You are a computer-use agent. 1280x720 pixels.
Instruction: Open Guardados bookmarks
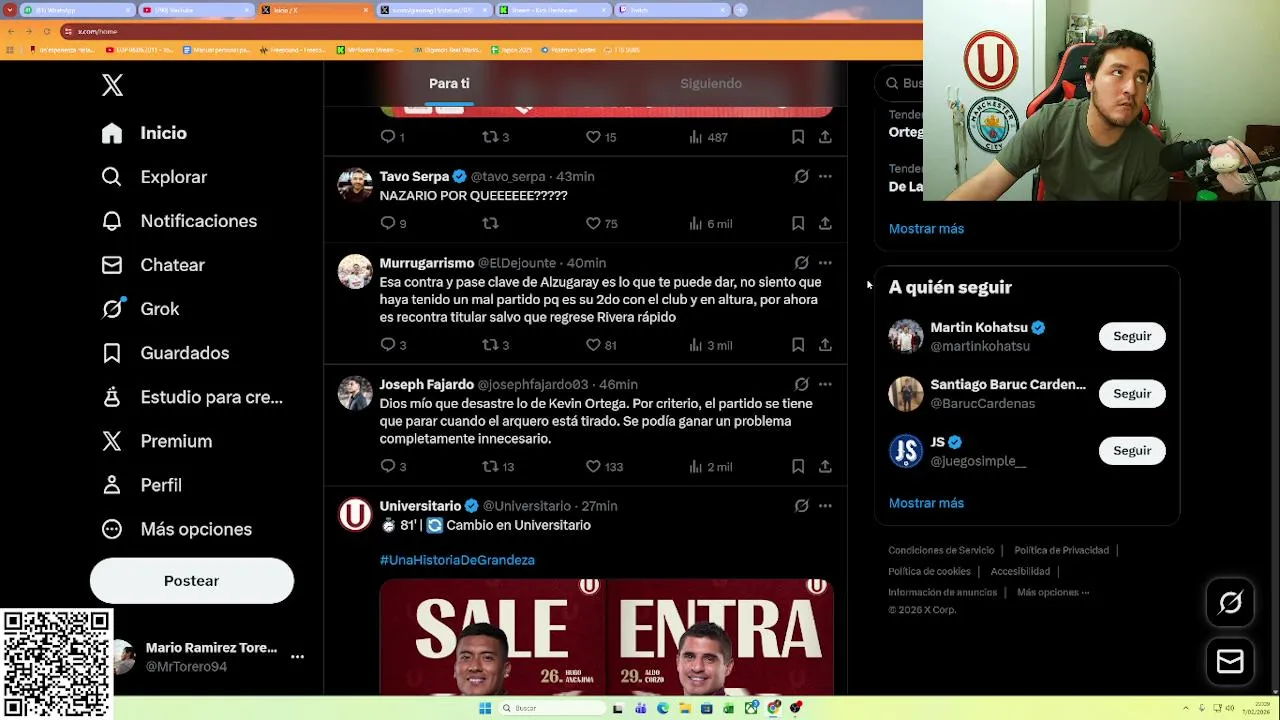(166, 353)
